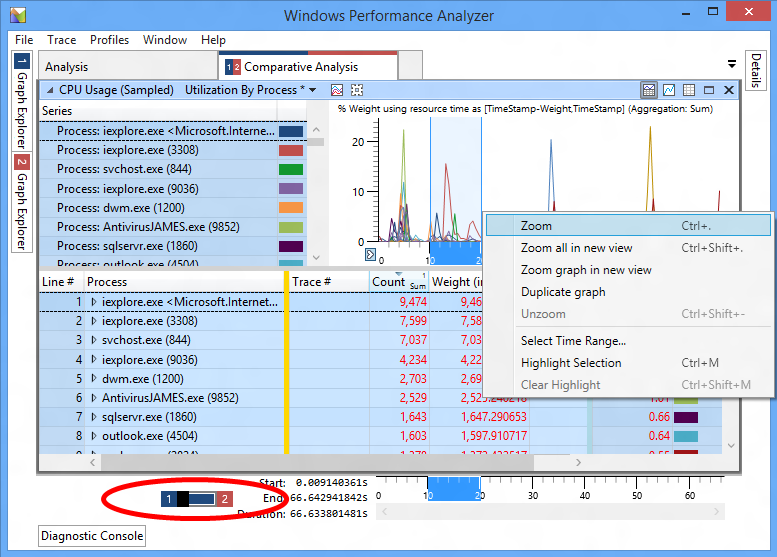The height and width of the screenshot is (557, 777).
Task: Switch to the graph and table display layout
Action: 649,90
